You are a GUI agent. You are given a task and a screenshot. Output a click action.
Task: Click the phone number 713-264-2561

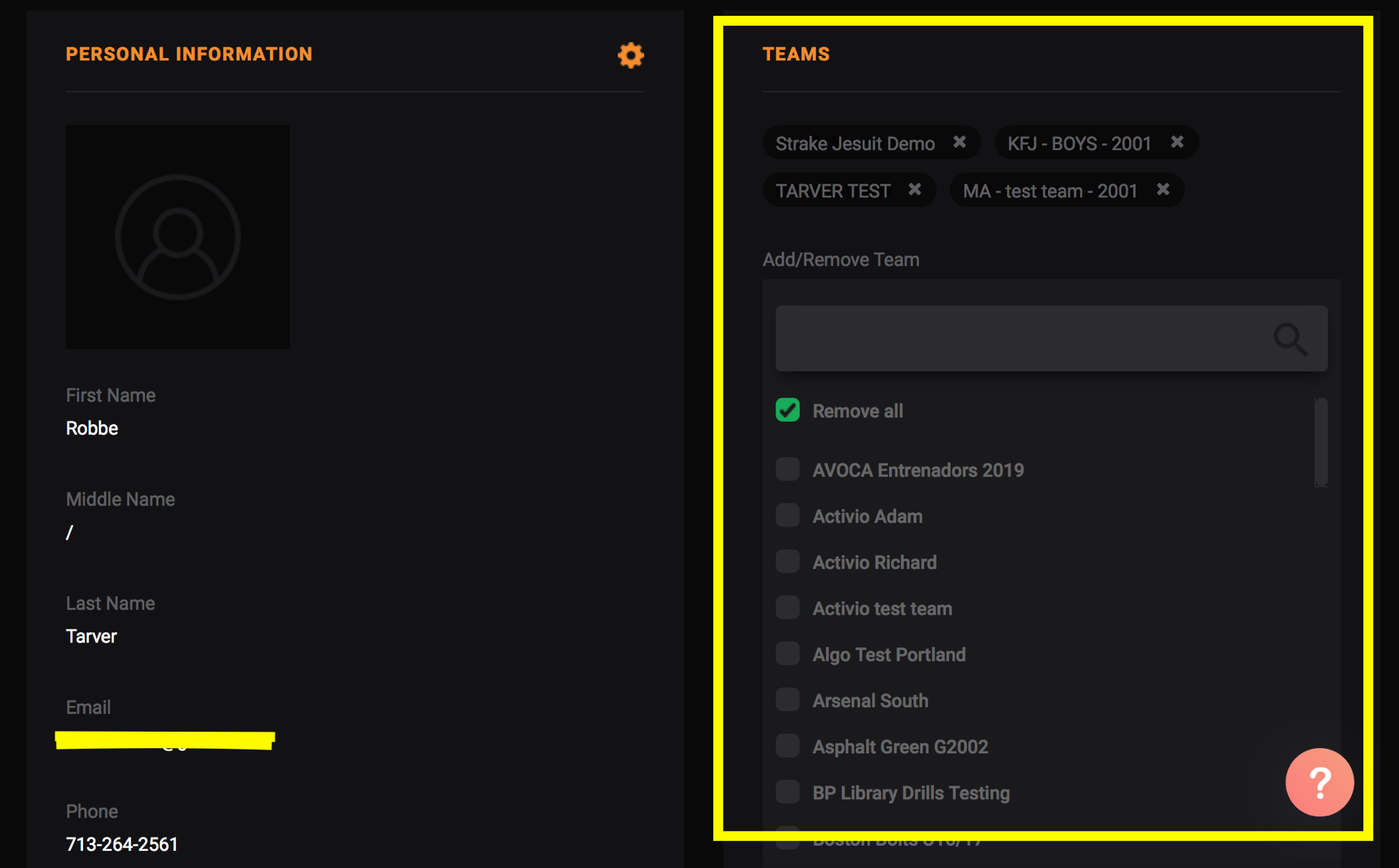pos(122,844)
